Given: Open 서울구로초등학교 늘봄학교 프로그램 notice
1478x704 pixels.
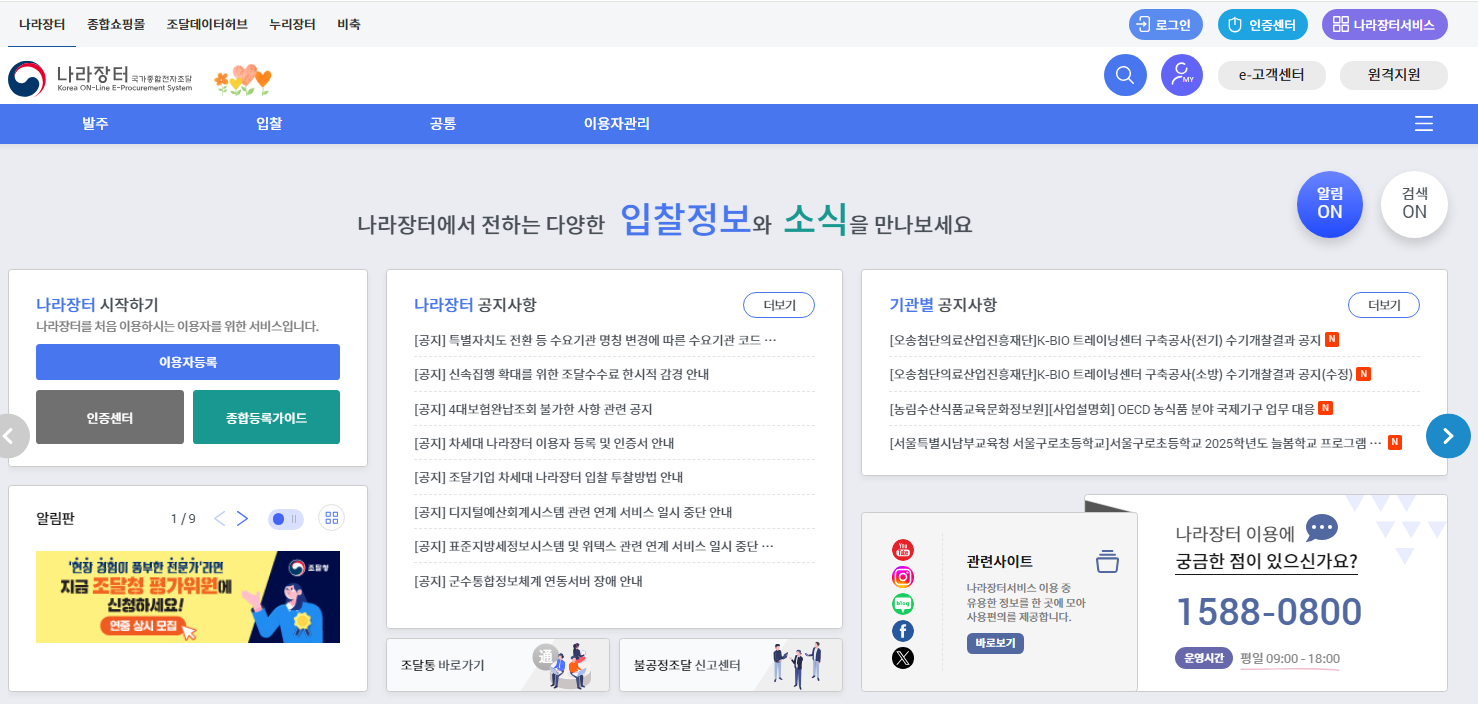Looking at the screenshot, I should click(x=1135, y=442).
